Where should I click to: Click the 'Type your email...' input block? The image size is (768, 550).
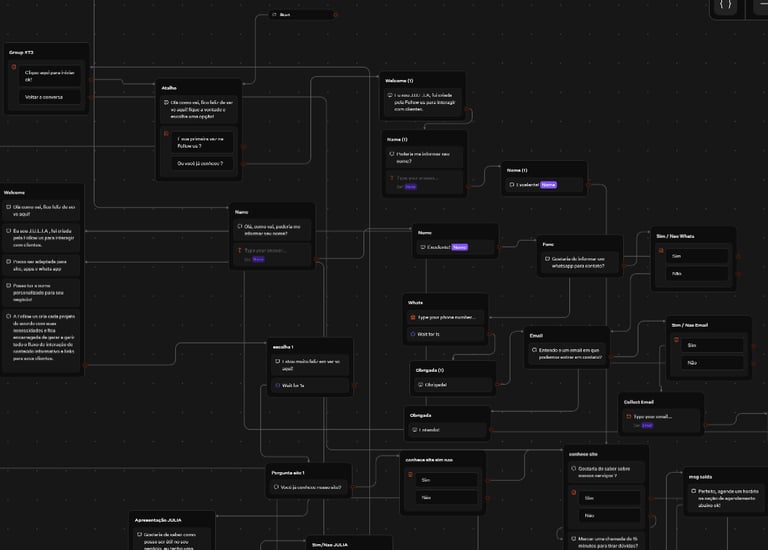661,421
